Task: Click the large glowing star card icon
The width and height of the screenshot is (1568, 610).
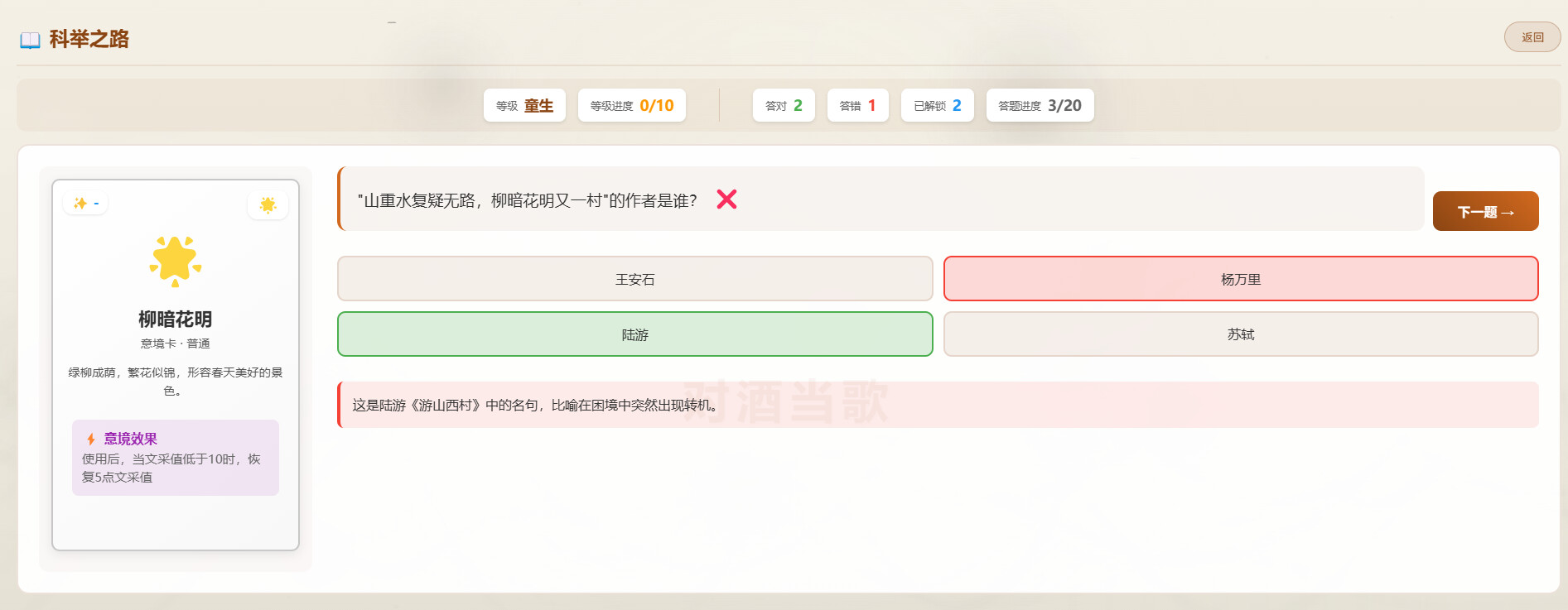Action: coord(176,261)
